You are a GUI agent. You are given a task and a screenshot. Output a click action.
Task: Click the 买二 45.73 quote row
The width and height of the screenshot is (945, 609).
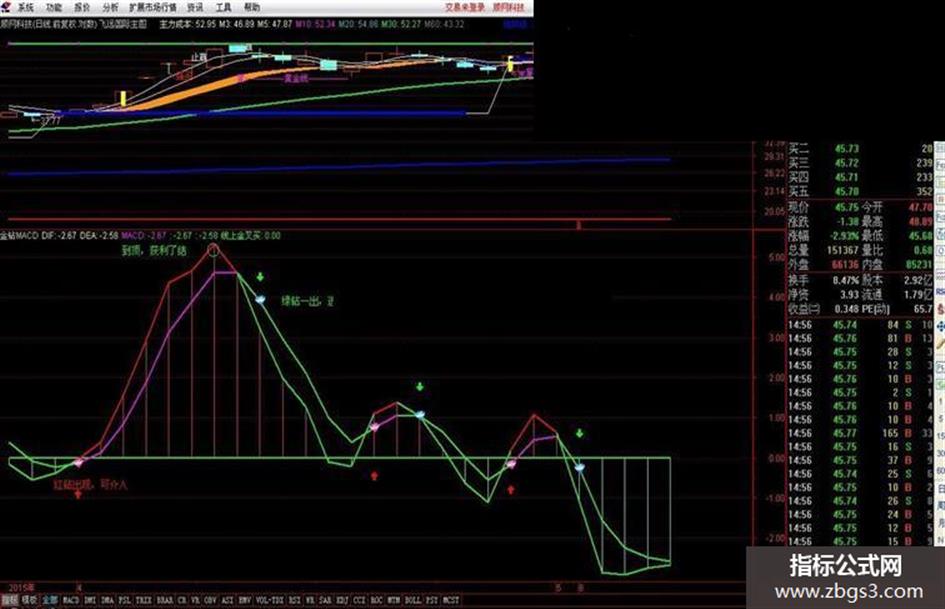pos(860,148)
